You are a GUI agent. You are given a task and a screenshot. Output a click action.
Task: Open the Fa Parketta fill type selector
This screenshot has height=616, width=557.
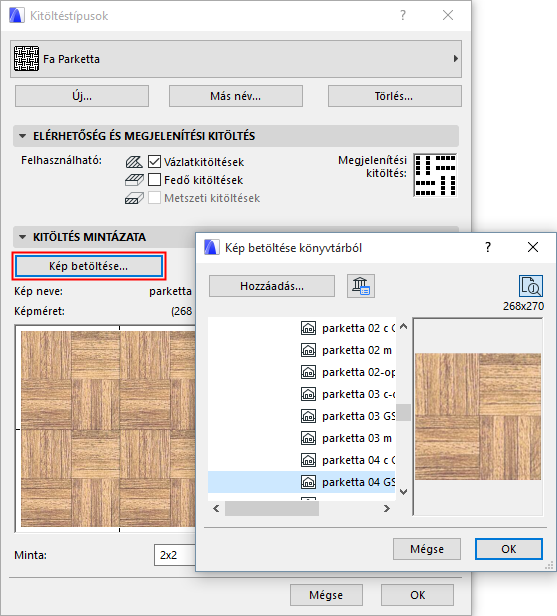click(x=236, y=59)
